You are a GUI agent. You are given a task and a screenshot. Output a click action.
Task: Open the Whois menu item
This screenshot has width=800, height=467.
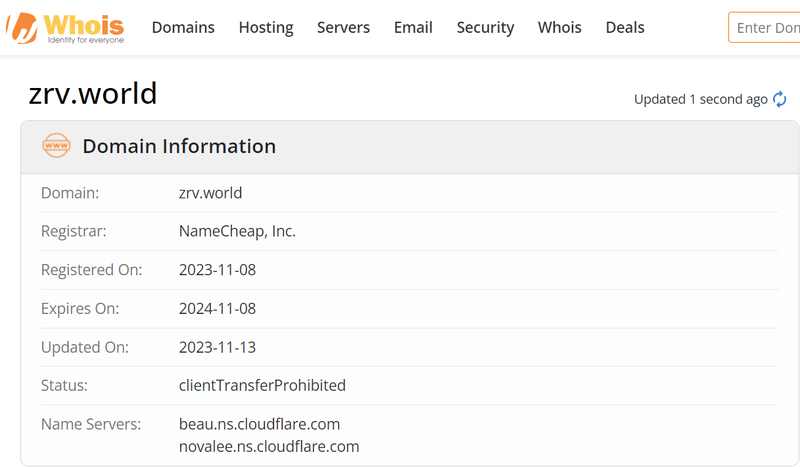pyautogui.click(x=560, y=28)
